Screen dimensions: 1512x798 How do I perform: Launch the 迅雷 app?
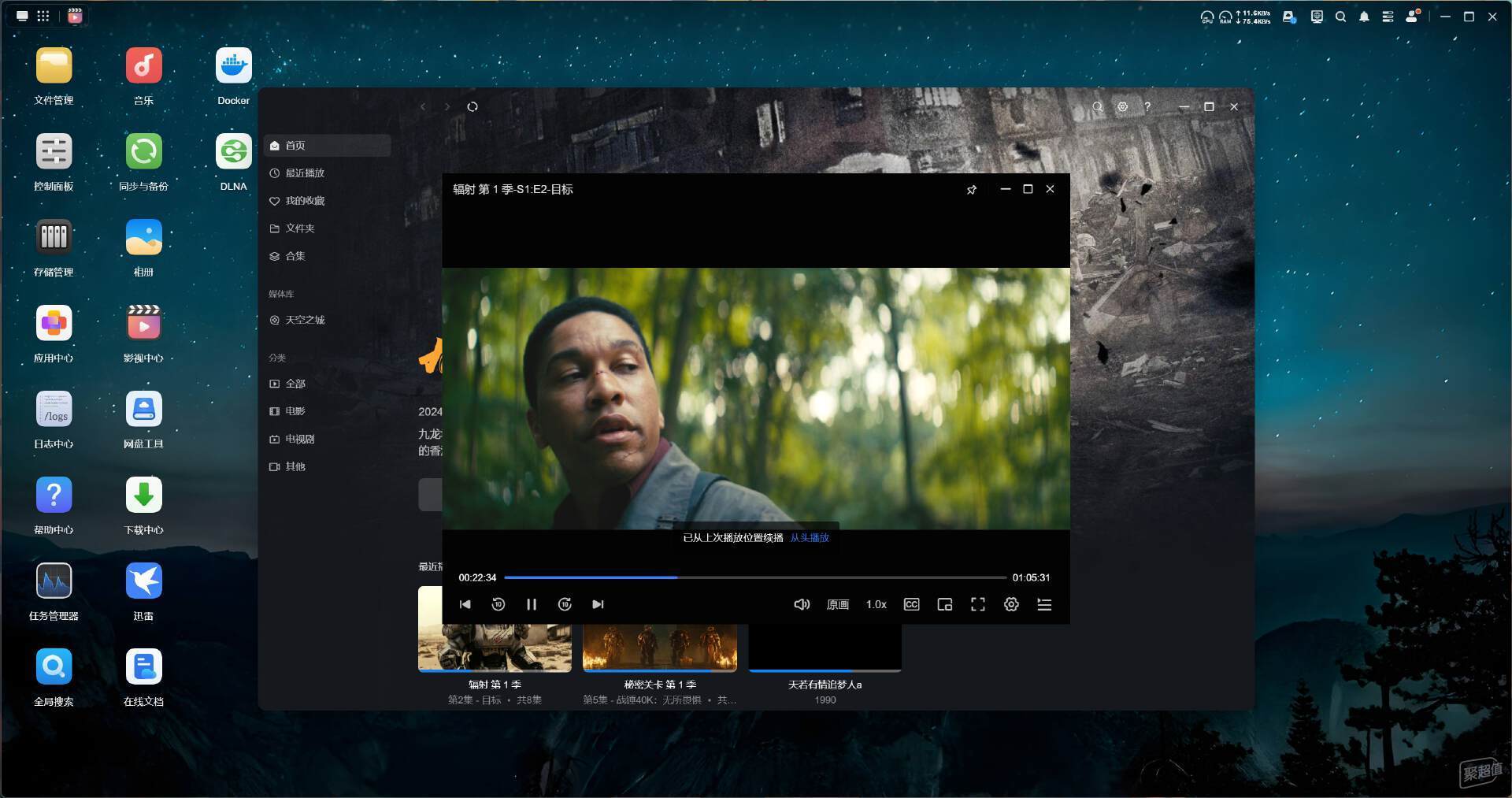(143, 581)
